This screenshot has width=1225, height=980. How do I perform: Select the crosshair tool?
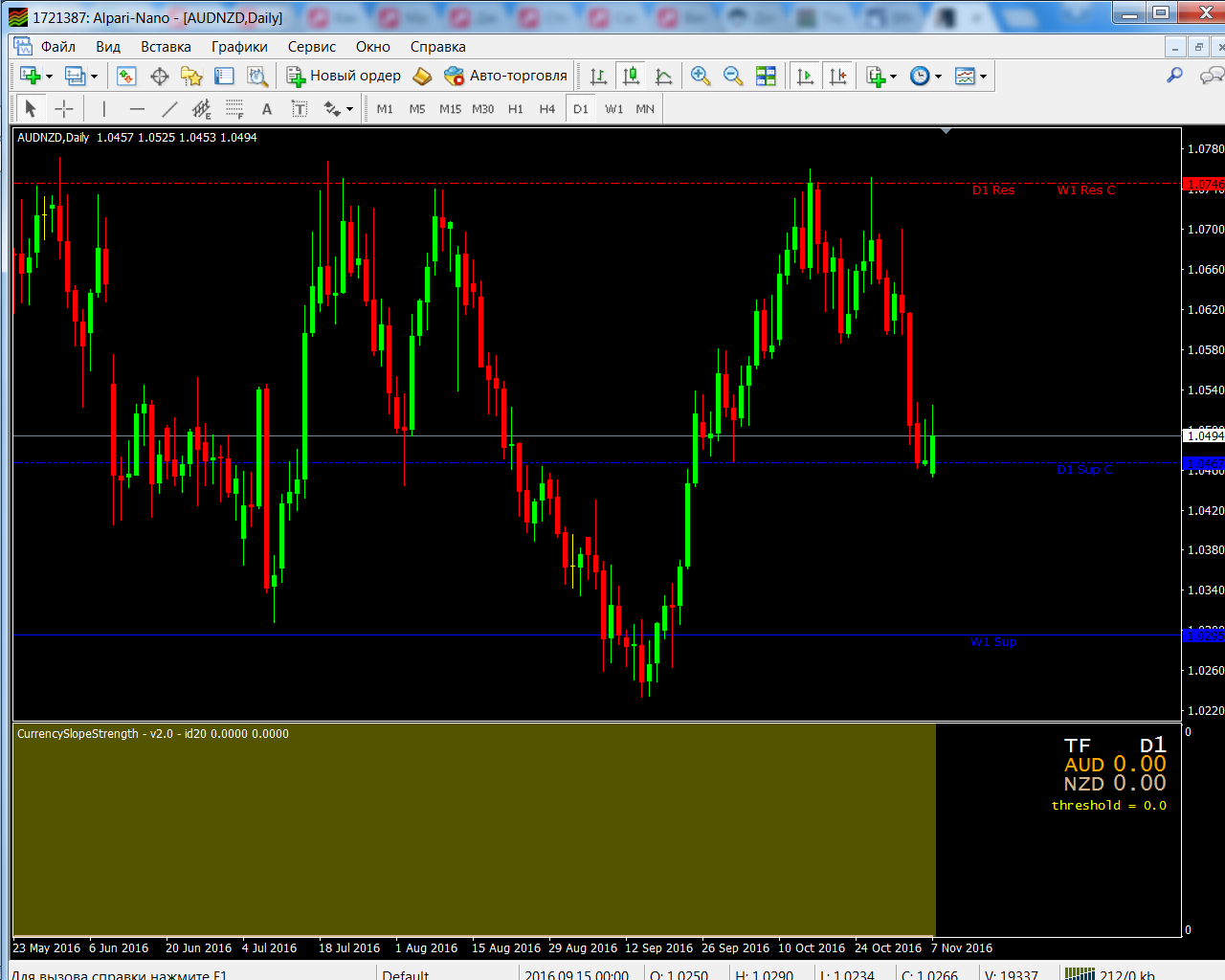(63, 108)
